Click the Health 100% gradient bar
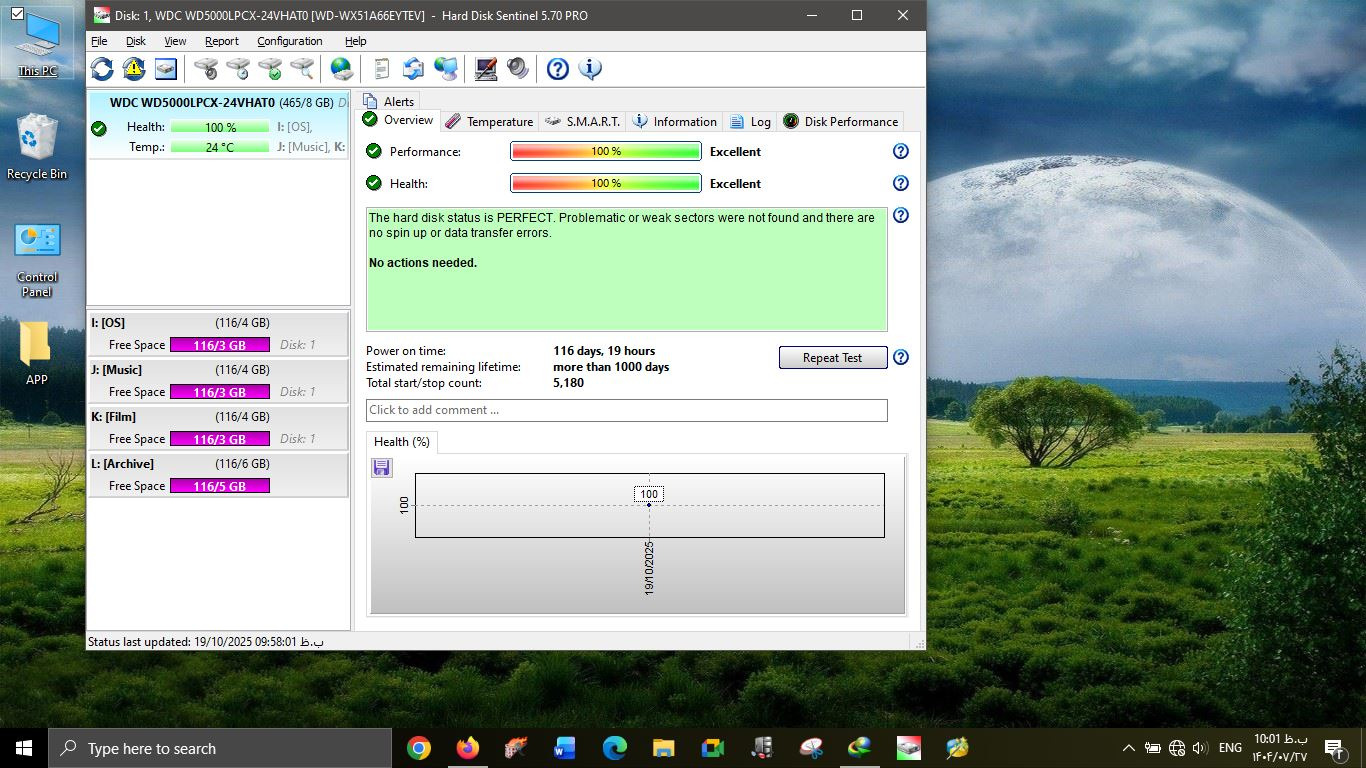The width and height of the screenshot is (1366, 768). 605,184
